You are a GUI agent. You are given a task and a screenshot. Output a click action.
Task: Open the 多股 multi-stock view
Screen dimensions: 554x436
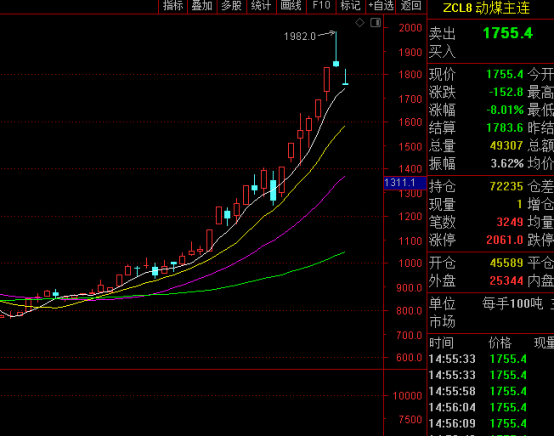pos(231,6)
